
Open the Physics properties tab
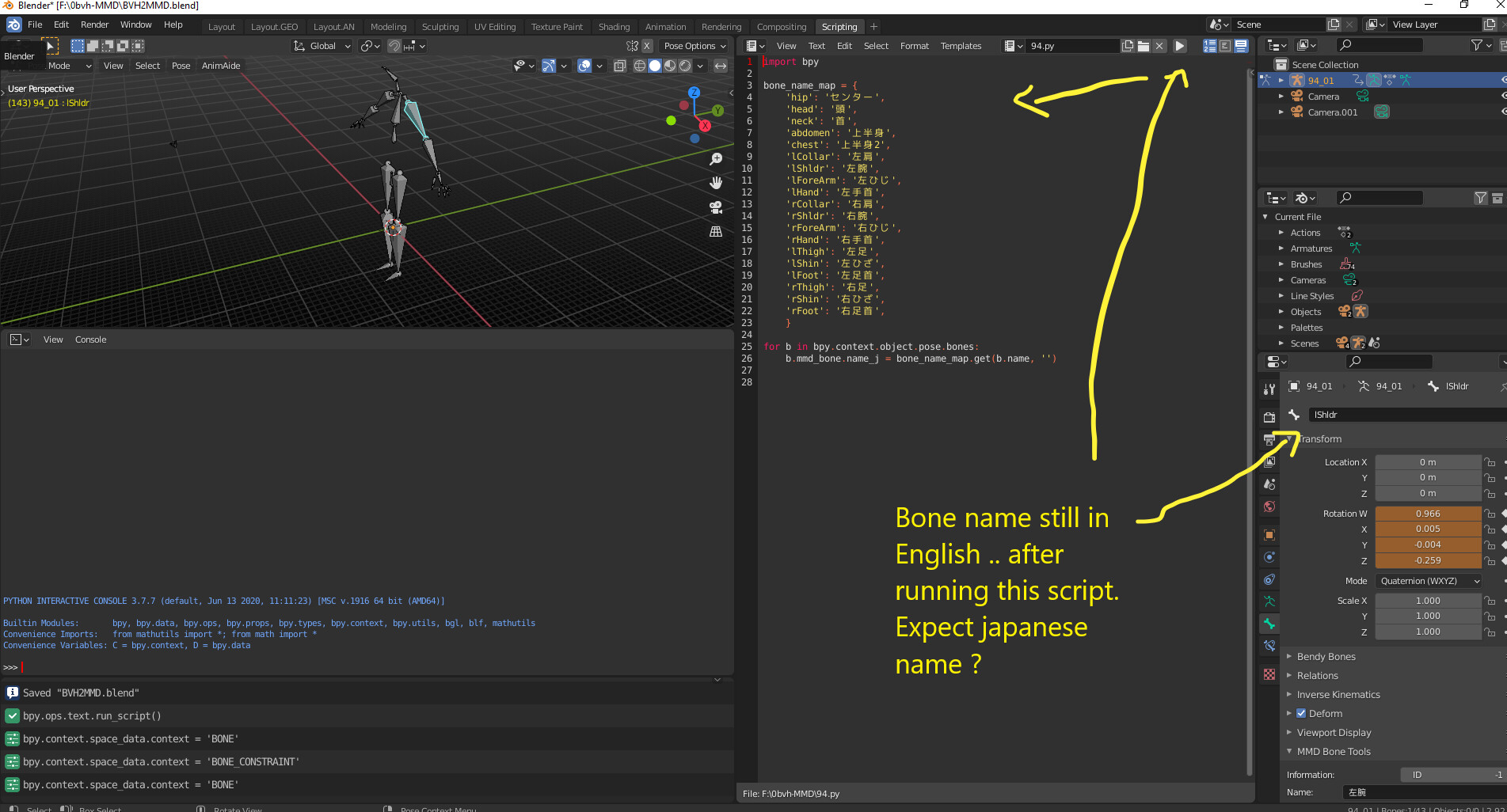1269,558
